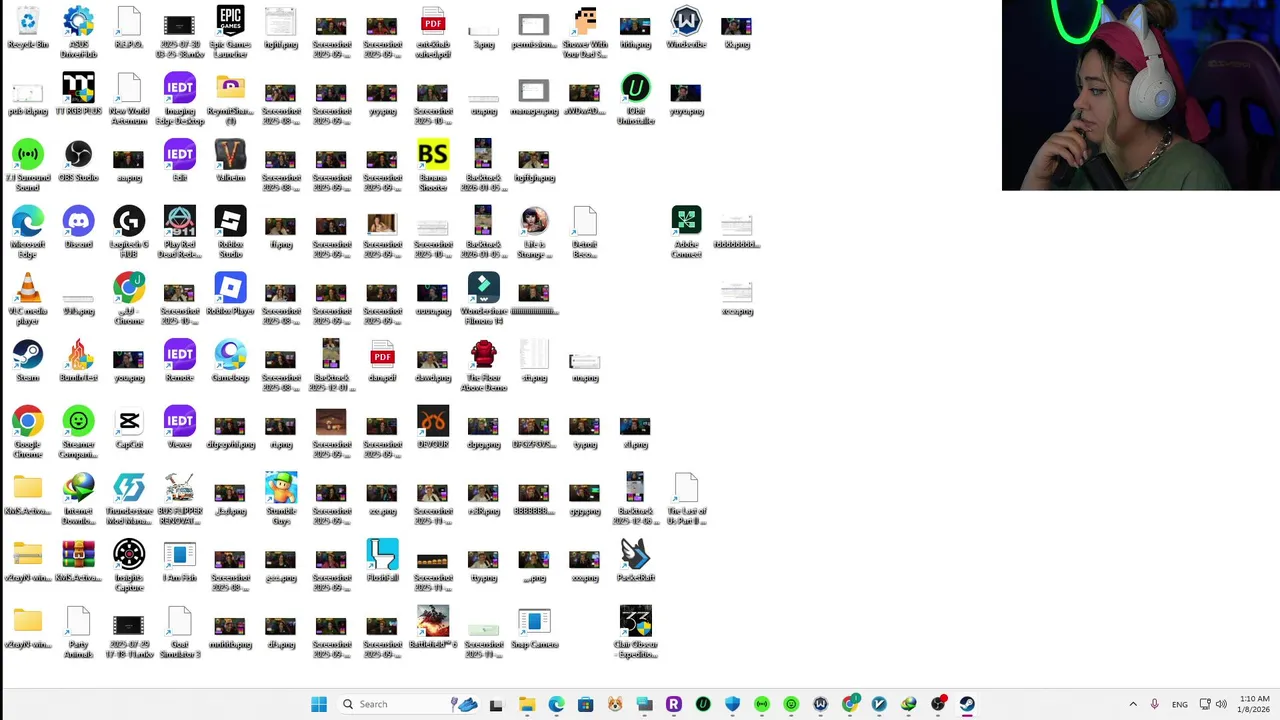This screenshot has width=1280, height=720.
Task: Open the PacketRaft desktop shortcut
Action: (635, 561)
